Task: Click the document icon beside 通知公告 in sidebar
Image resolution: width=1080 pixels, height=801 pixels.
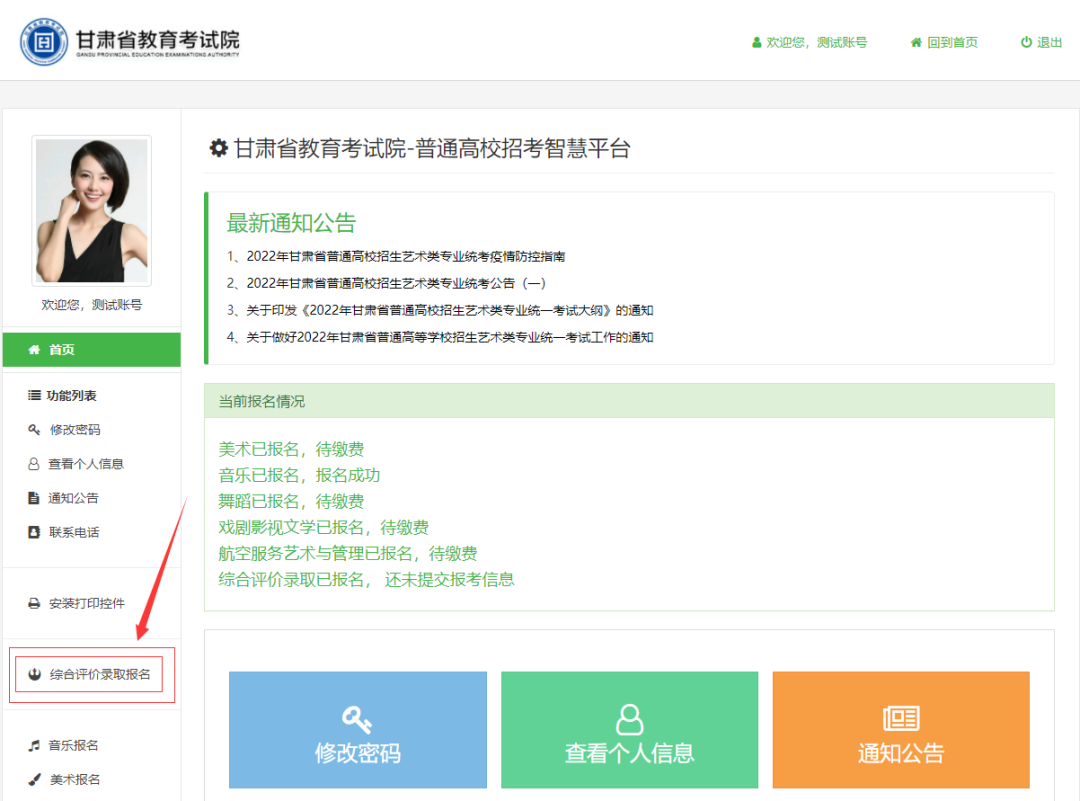Action: tap(34, 498)
